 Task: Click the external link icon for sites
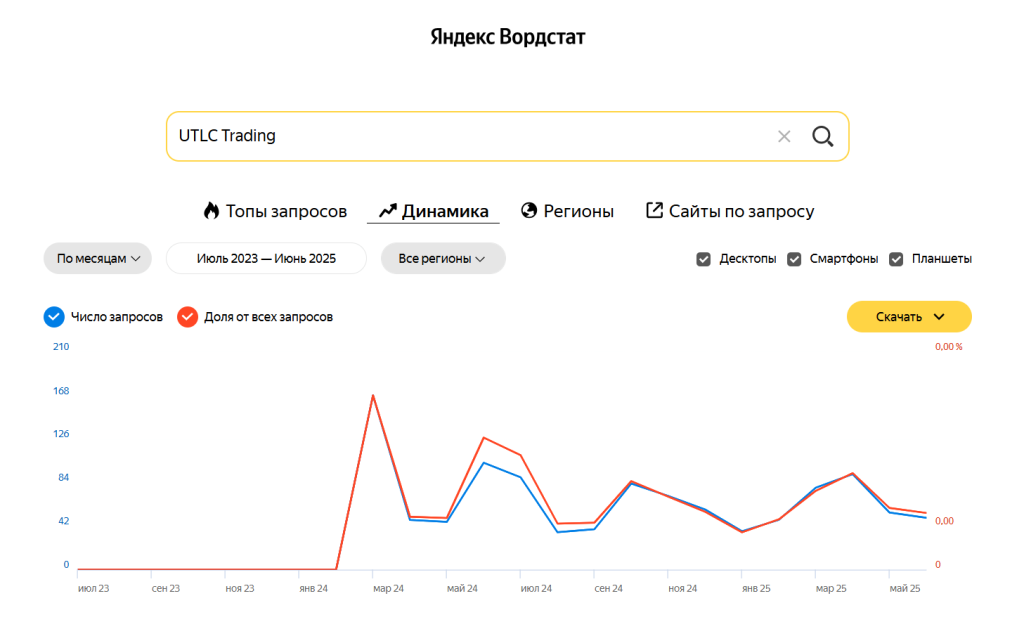(x=654, y=211)
